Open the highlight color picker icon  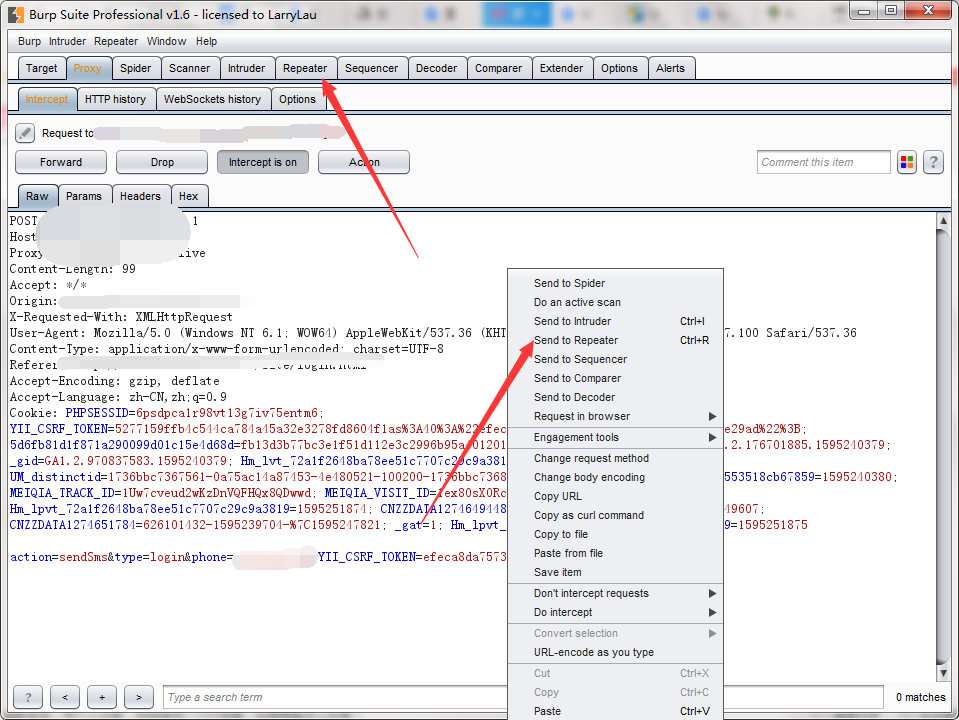click(907, 162)
